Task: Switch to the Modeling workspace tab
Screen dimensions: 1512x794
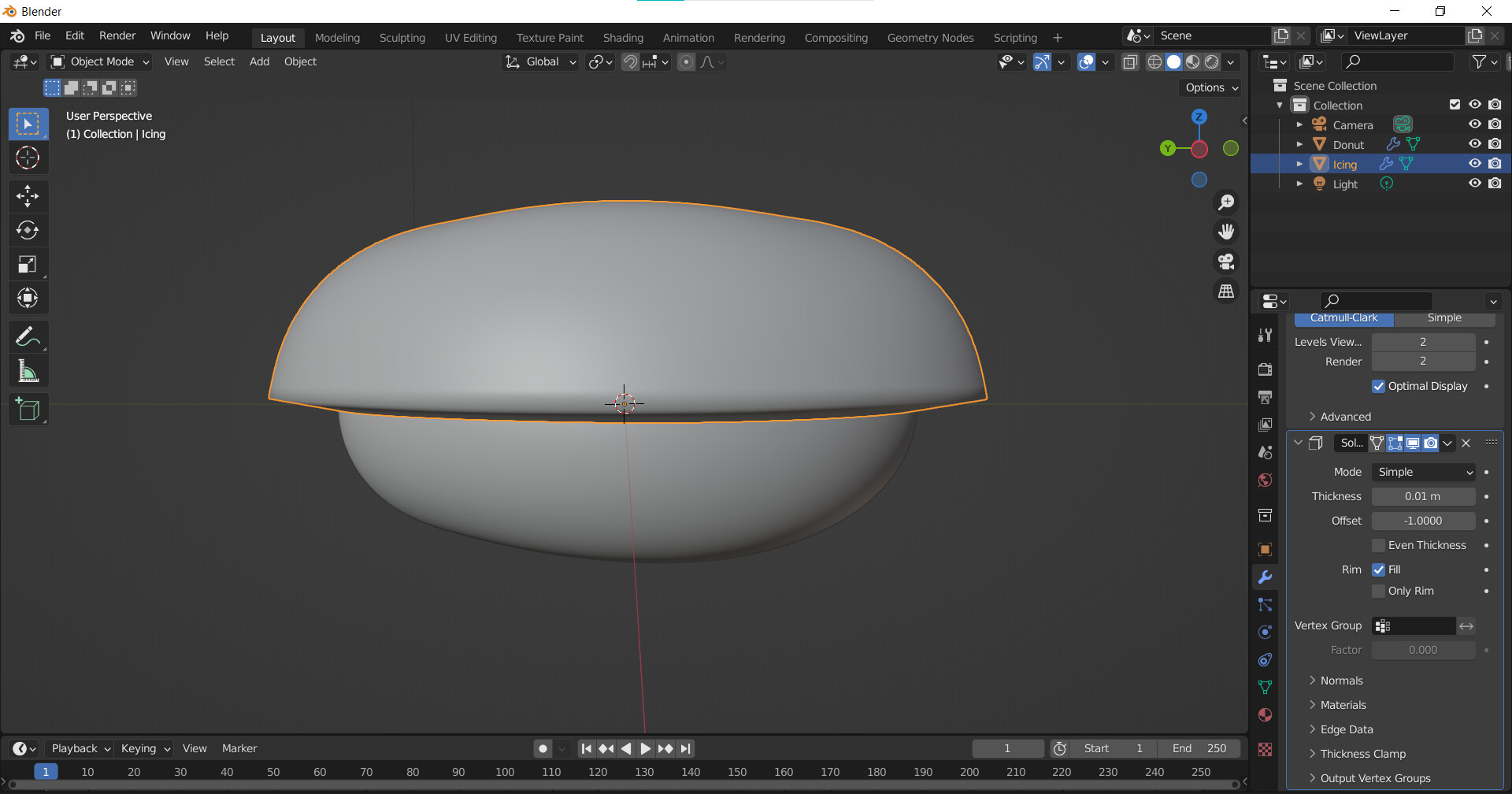Action: [337, 38]
